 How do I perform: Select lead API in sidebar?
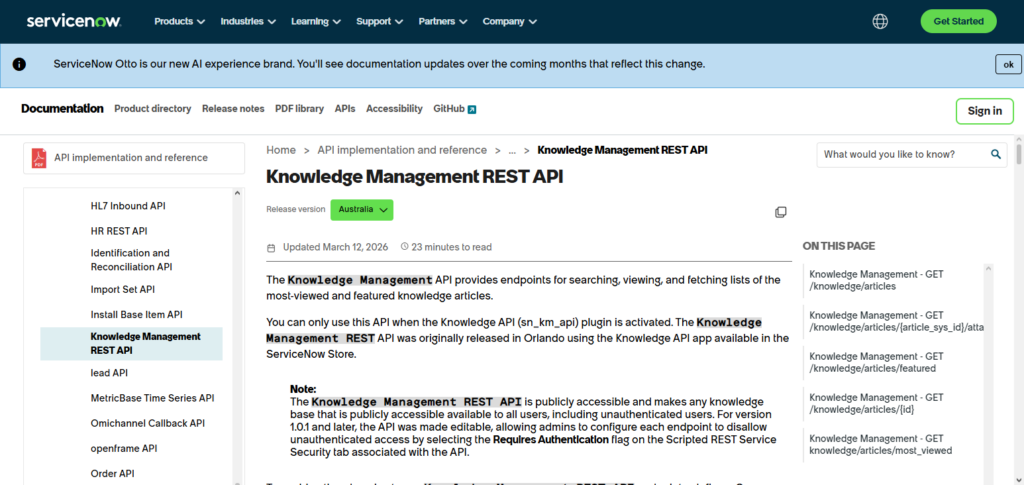109,373
